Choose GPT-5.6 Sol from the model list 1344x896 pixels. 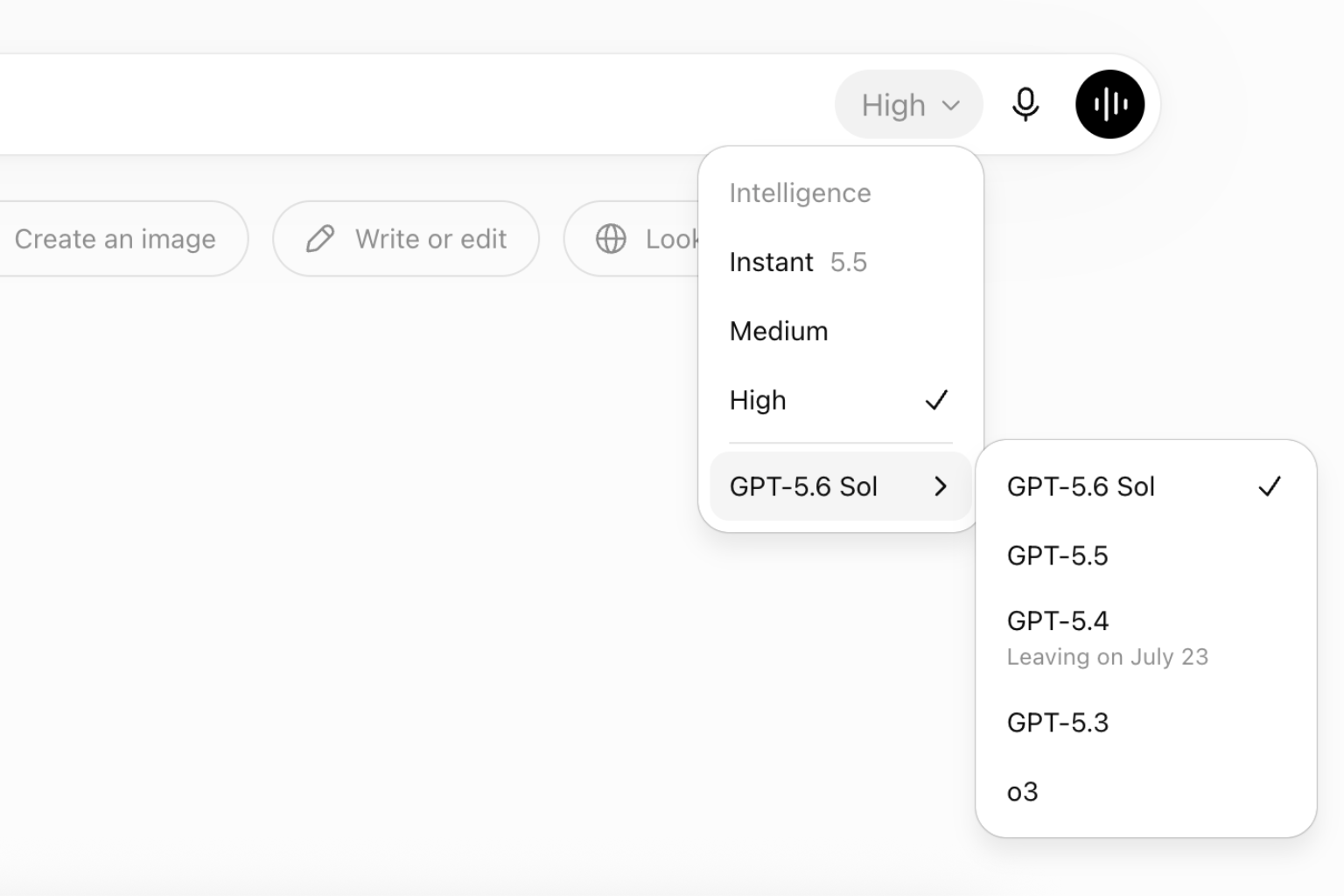click(1145, 486)
